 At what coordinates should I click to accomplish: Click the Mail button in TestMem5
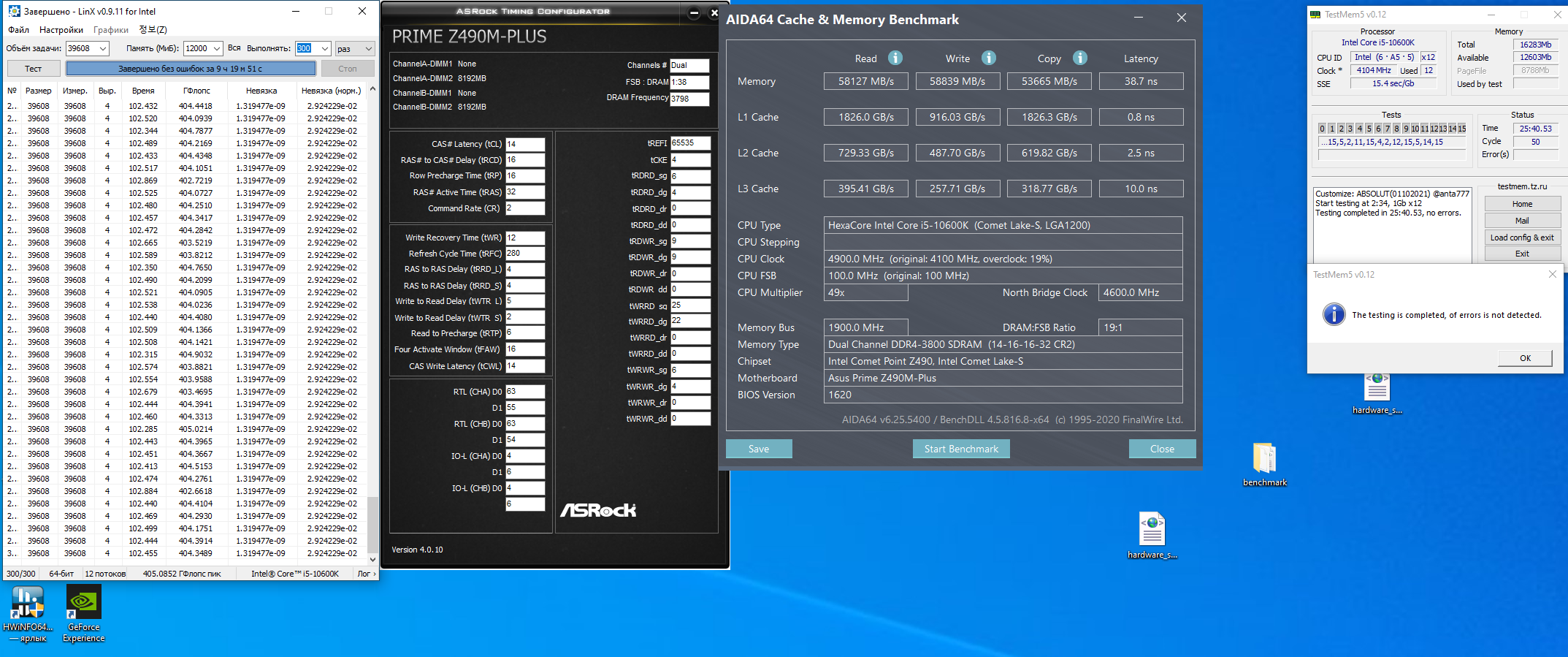1522,221
